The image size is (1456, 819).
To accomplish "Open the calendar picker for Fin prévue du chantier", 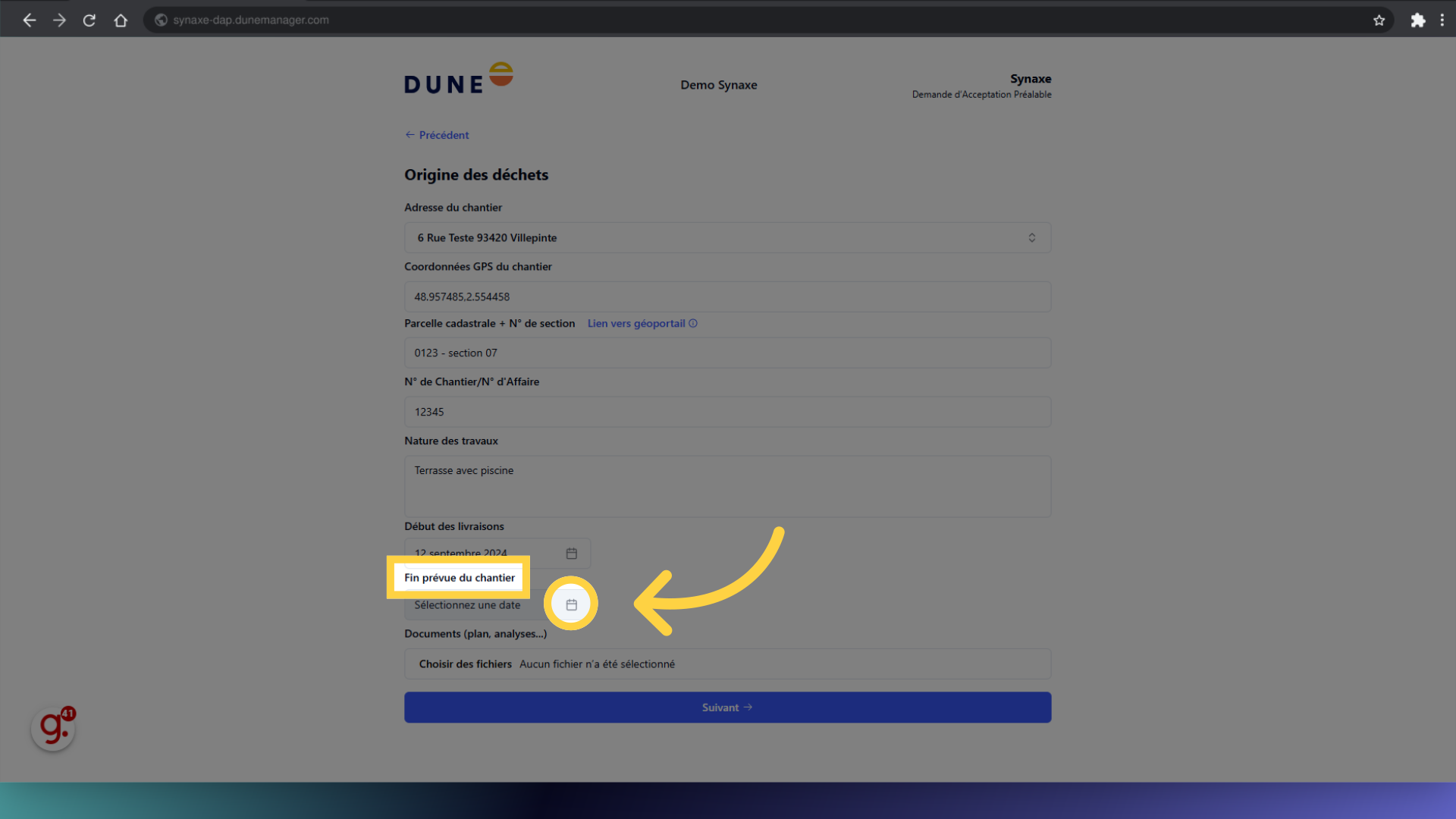I will pyautogui.click(x=571, y=604).
